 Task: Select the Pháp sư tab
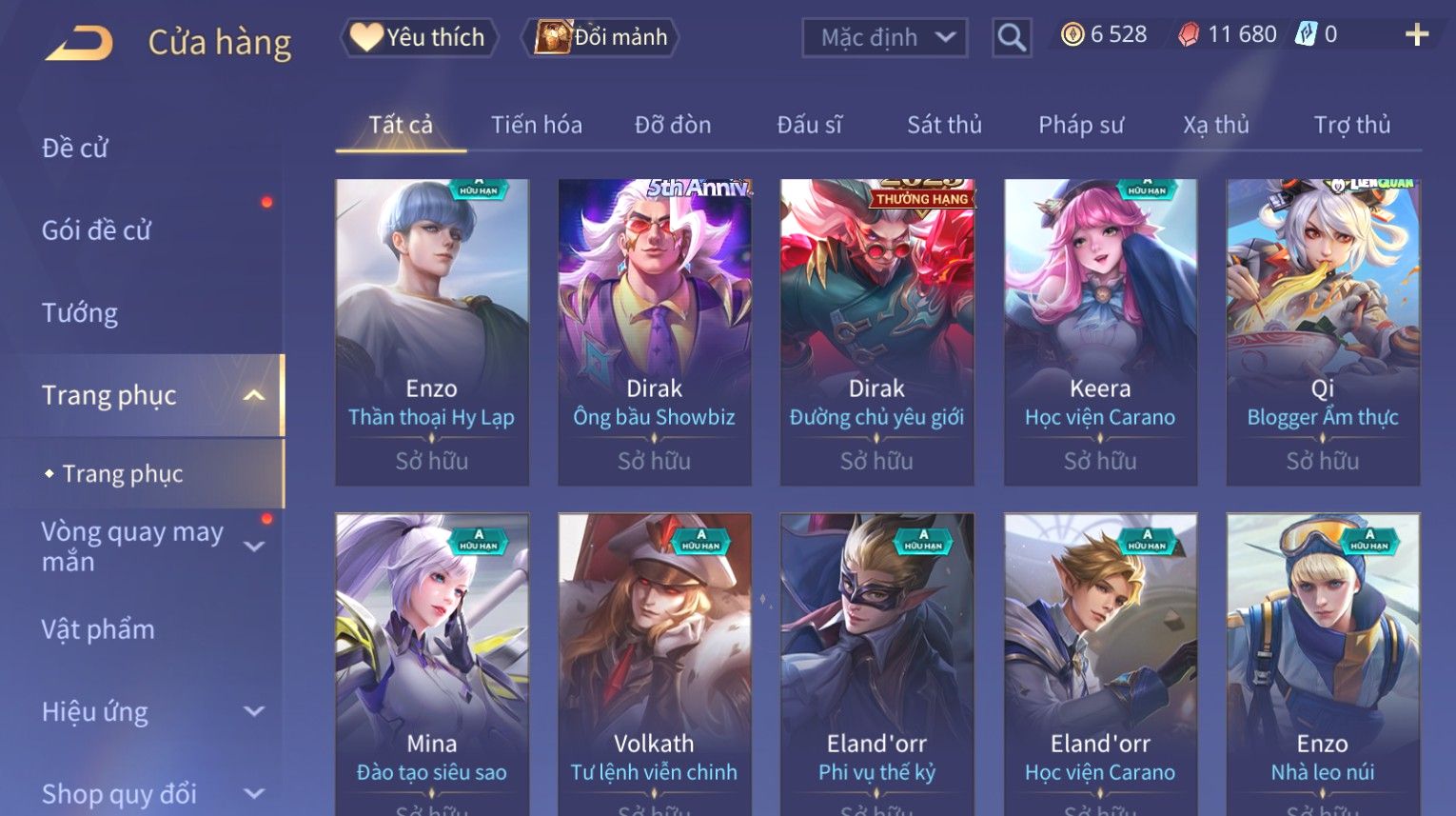(x=1081, y=125)
